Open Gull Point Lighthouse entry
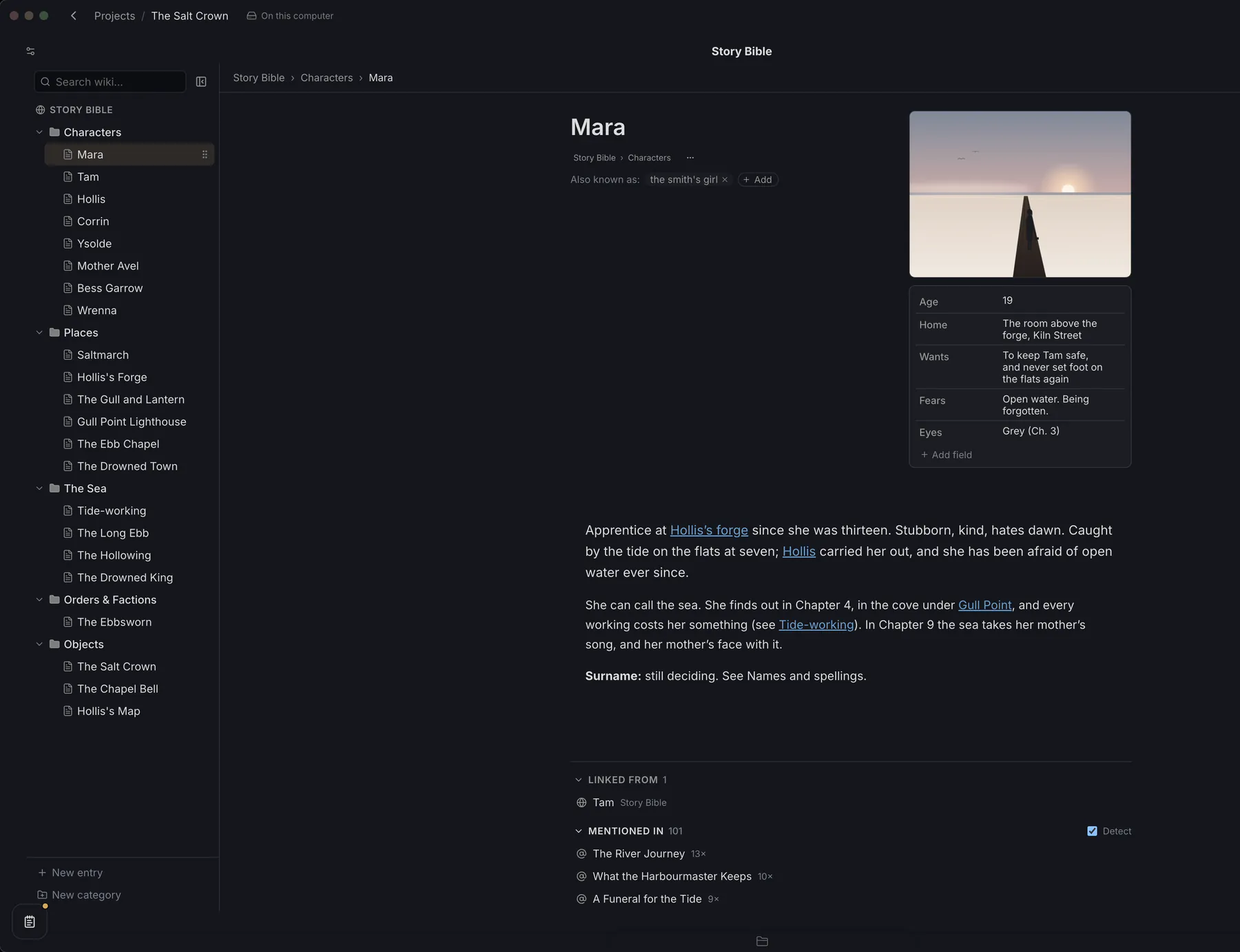 [132, 422]
